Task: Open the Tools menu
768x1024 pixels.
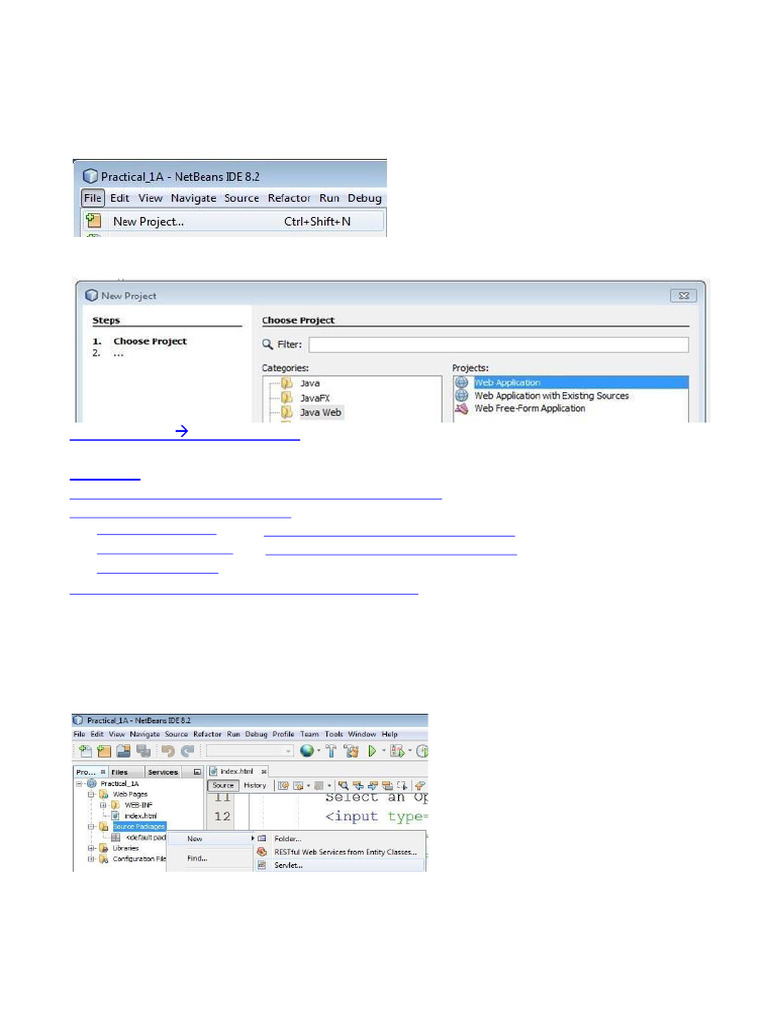Action: 334,734
